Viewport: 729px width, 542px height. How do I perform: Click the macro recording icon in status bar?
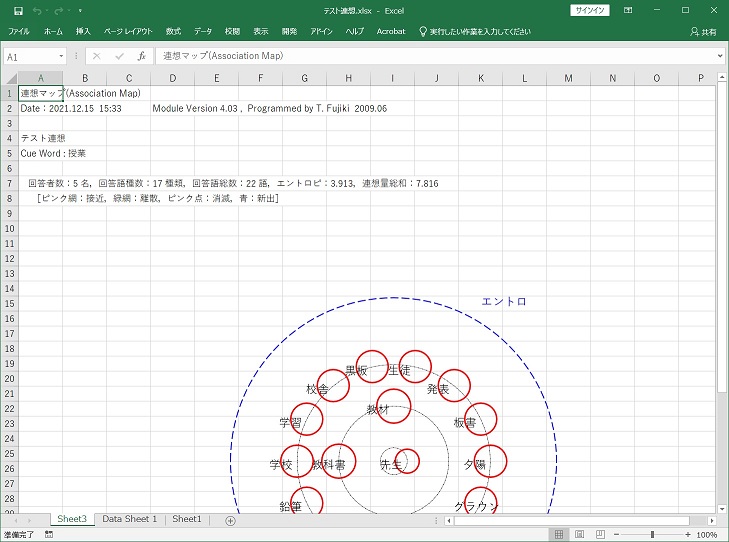point(50,534)
